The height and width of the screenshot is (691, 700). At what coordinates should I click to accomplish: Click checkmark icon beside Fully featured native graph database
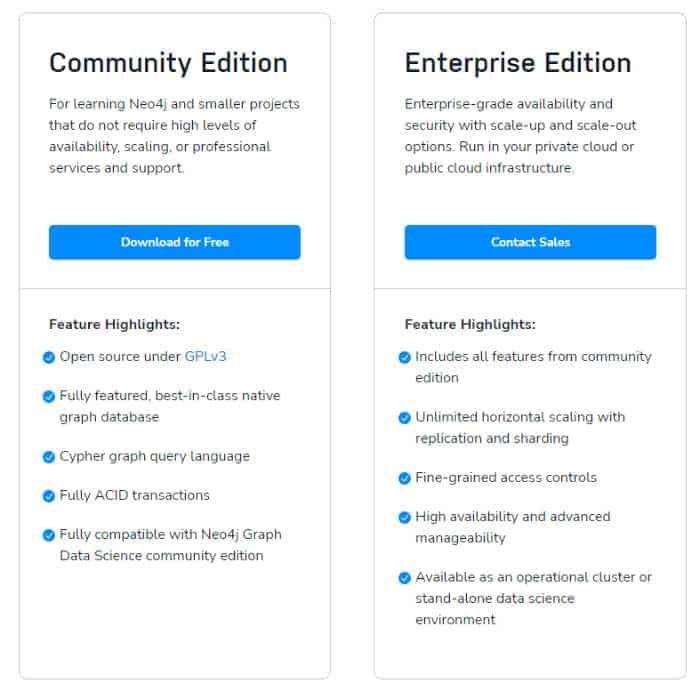49,396
